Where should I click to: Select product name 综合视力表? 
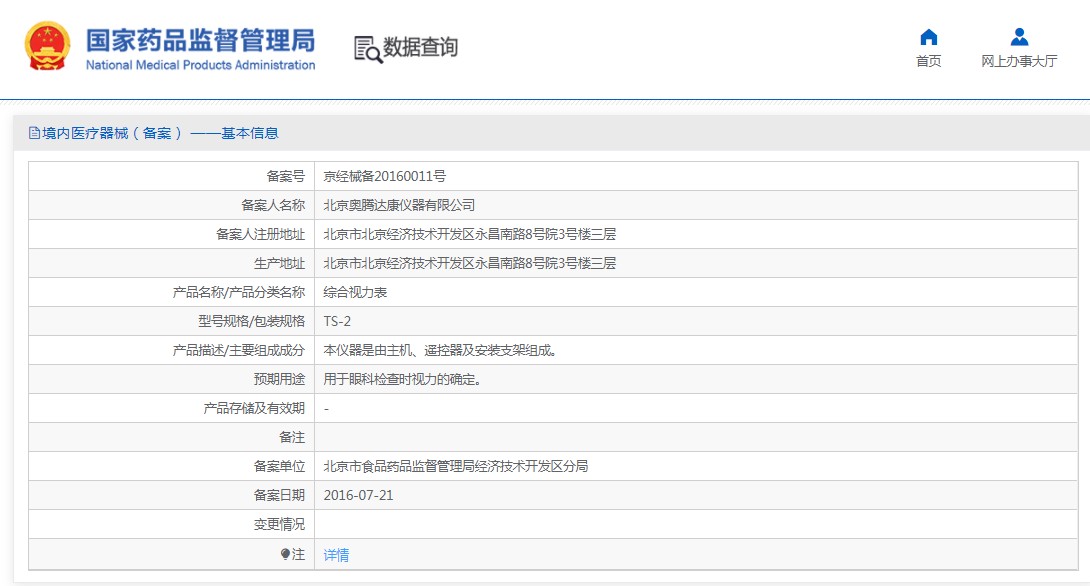point(355,293)
